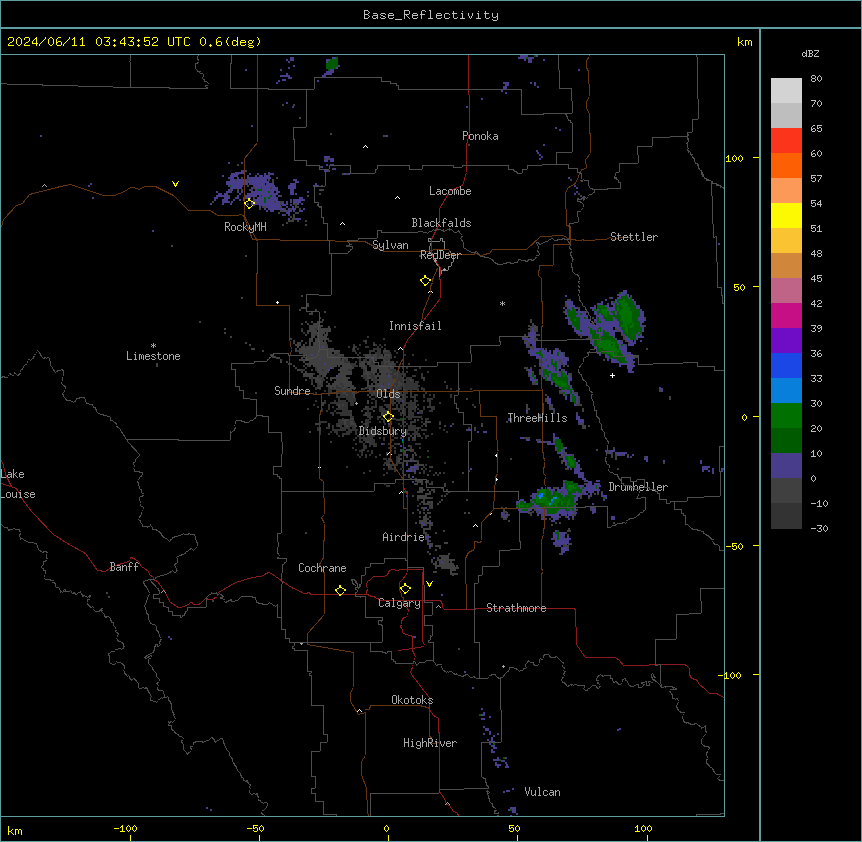Click the Calgary city label
The height and width of the screenshot is (842, 862).
point(399,603)
